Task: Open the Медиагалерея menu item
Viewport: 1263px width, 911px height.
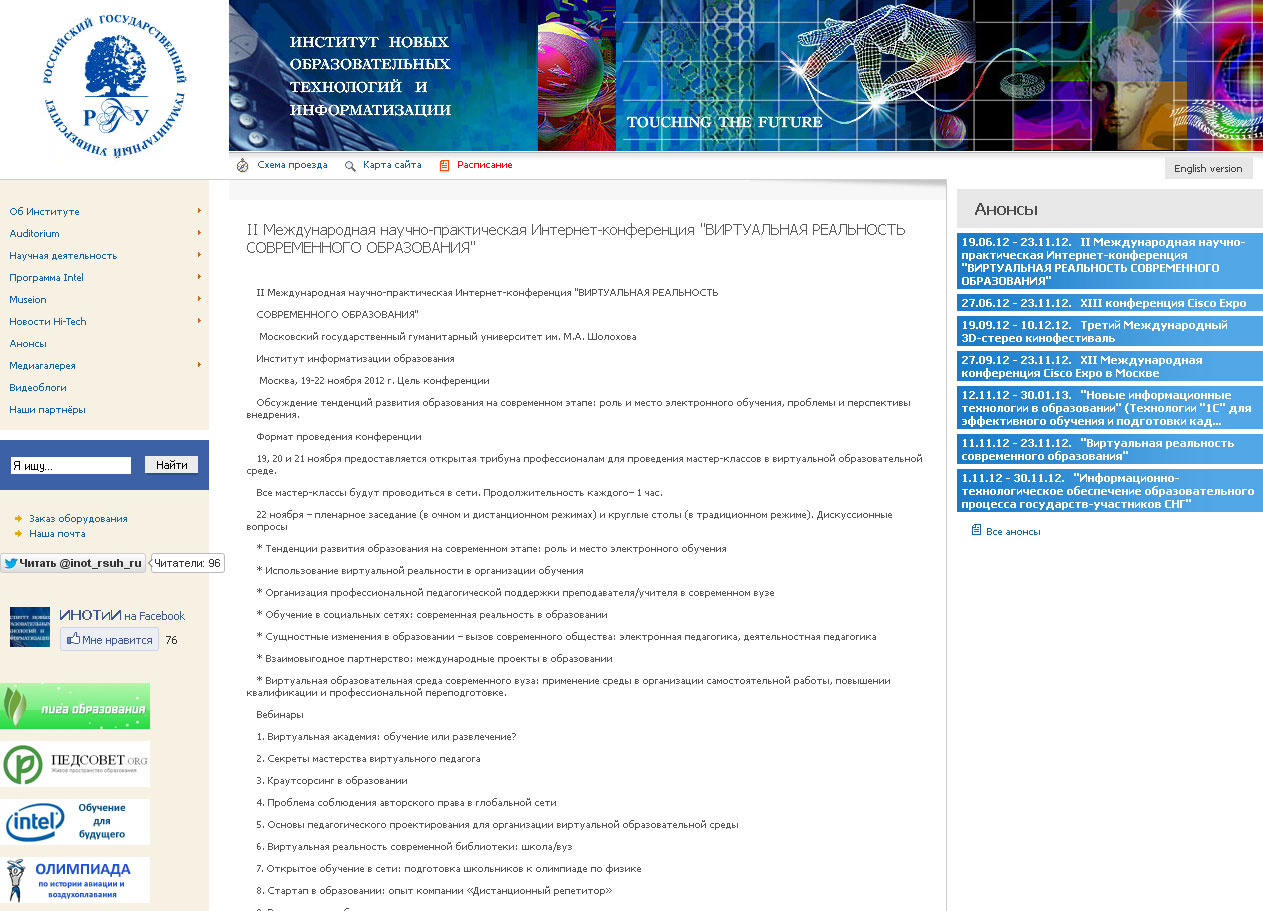Action: (x=42, y=365)
